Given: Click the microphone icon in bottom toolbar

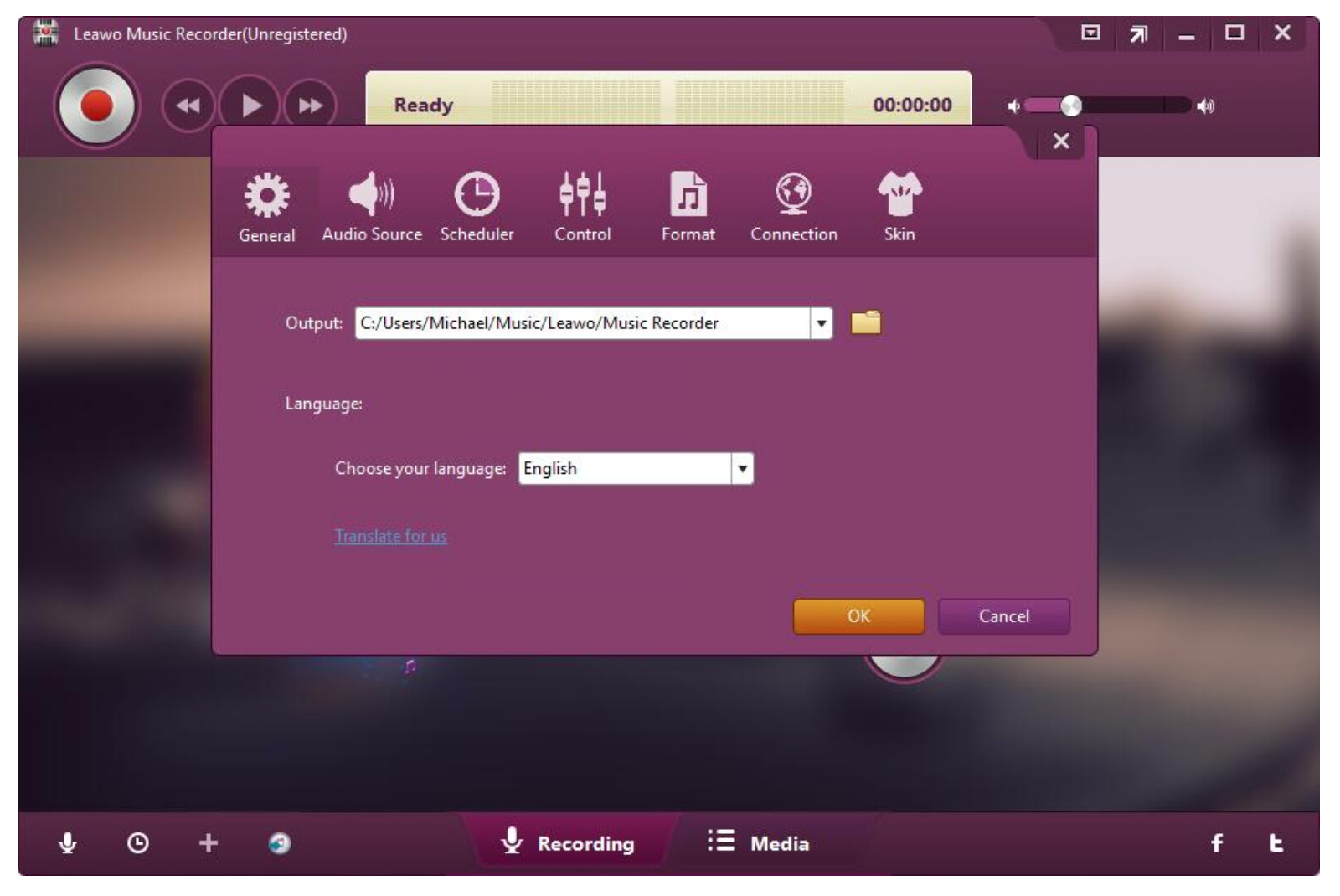Looking at the screenshot, I should pyautogui.click(x=68, y=842).
